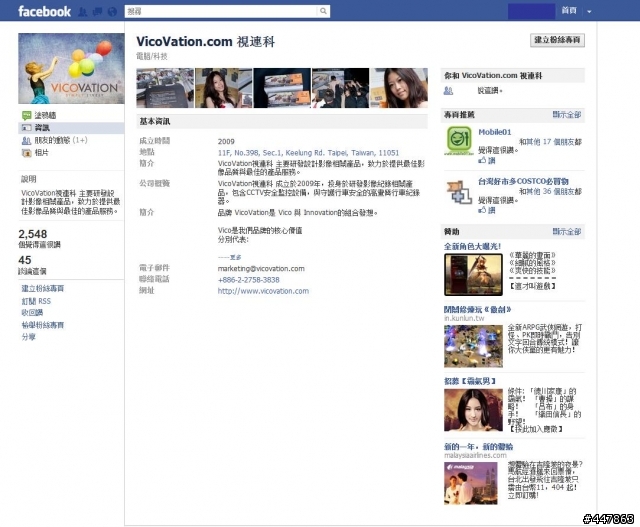Click phone number +886-2-2758-3838

(x=249, y=280)
